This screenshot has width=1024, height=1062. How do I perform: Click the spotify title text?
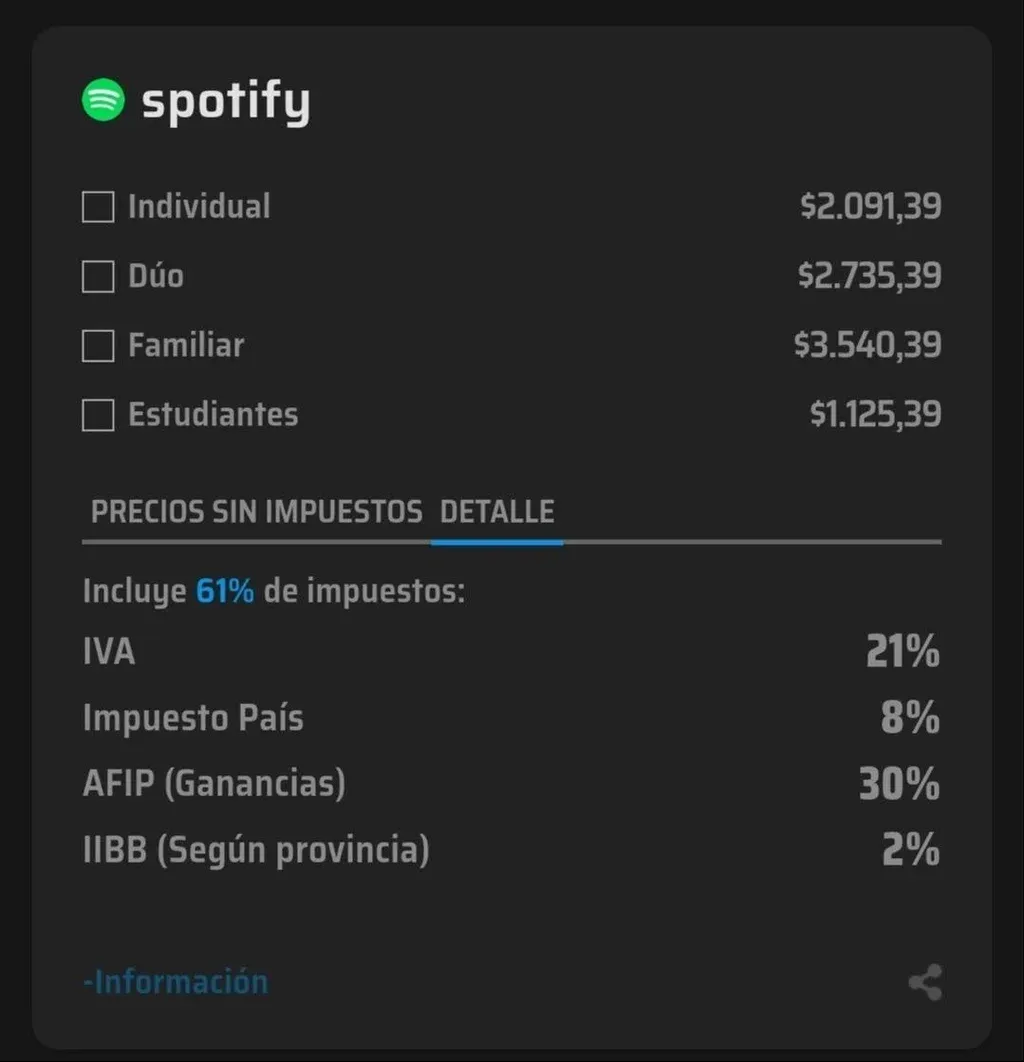coord(226,102)
